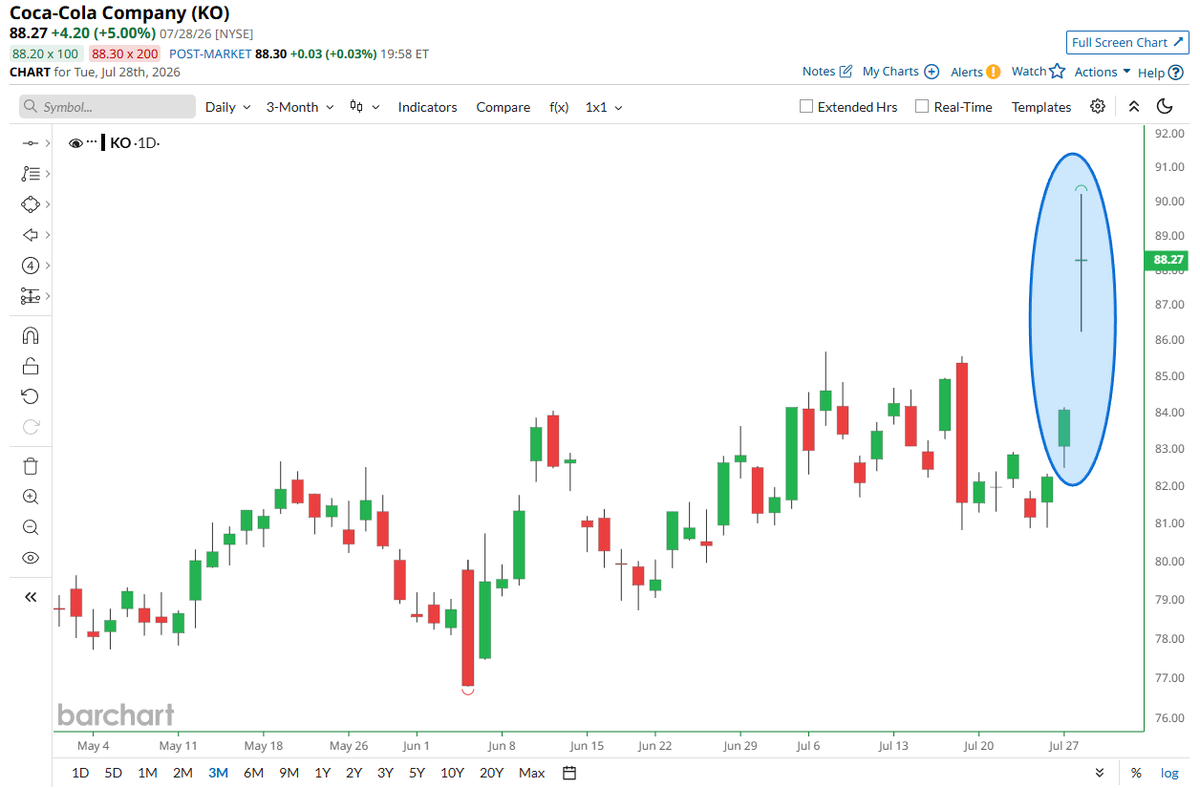
Task: Delete drawings with the trash icon
Action: 30,466
